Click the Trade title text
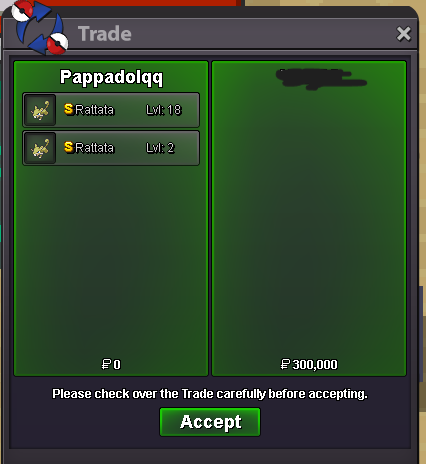This screenshot has height=464, width=426. click(105, 34)
